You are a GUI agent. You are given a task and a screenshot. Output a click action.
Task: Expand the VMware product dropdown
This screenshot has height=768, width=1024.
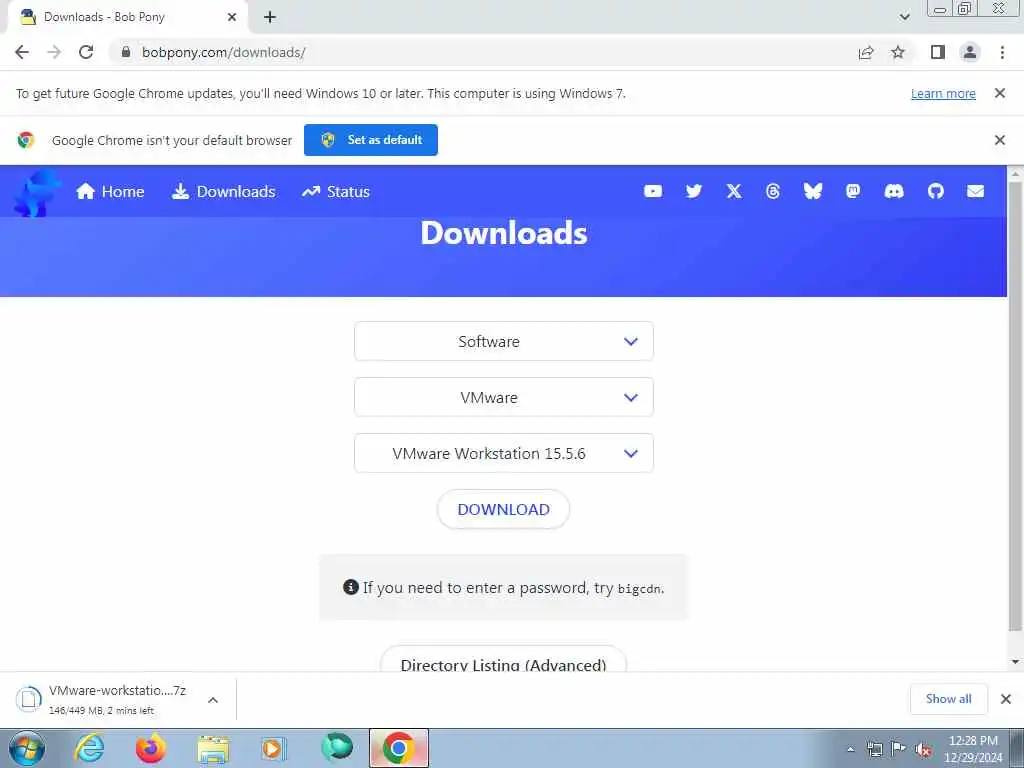[504, 397]
